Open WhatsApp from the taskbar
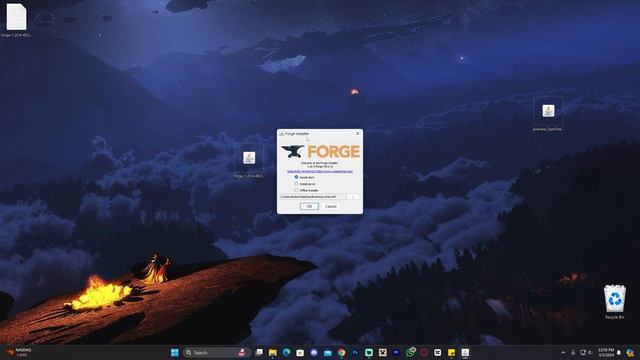 [410, 352]
